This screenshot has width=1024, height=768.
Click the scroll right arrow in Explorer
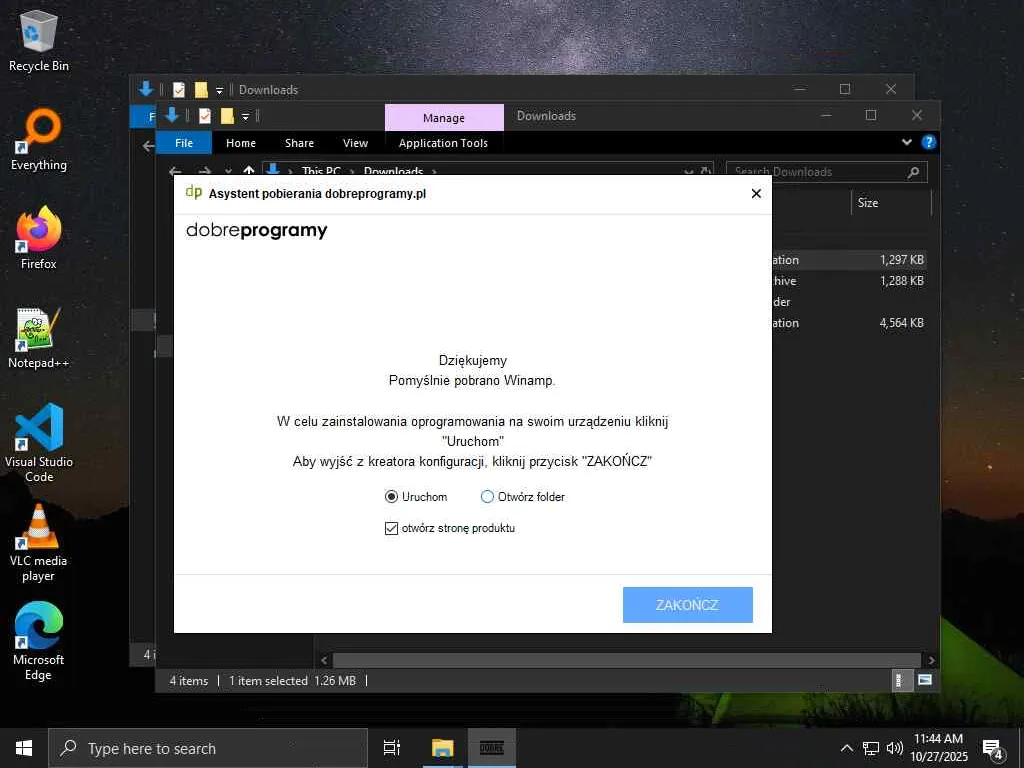pyautogui.click(x=931, y=660)
